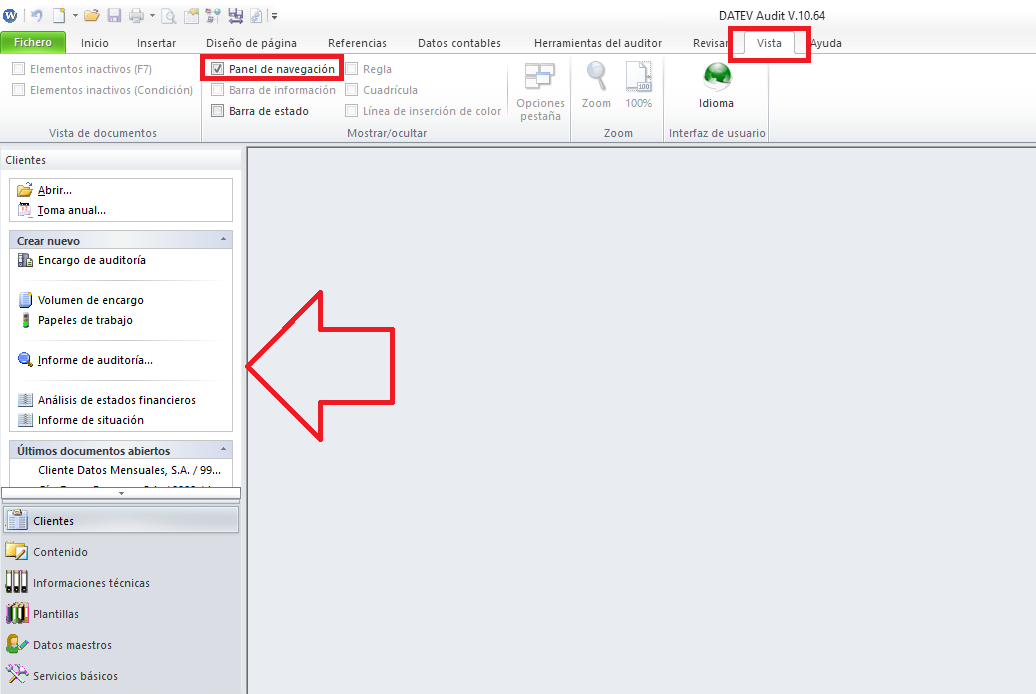This screenshot has height=694, width=1036.
Task: Click Toma anual... in the Clientes panel
Action: pyautogui.click(x=71, y=210)
